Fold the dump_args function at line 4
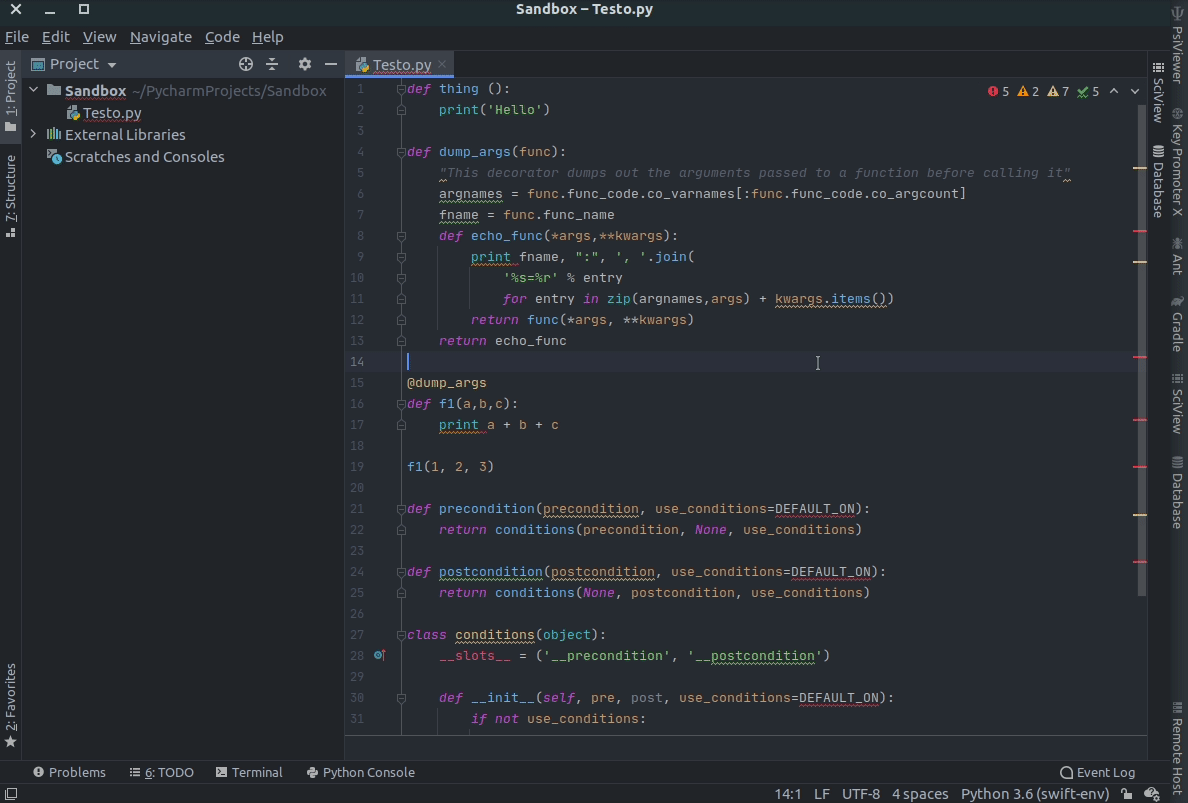This screenshot has width=1188, height=803. [x=402, y=152]
